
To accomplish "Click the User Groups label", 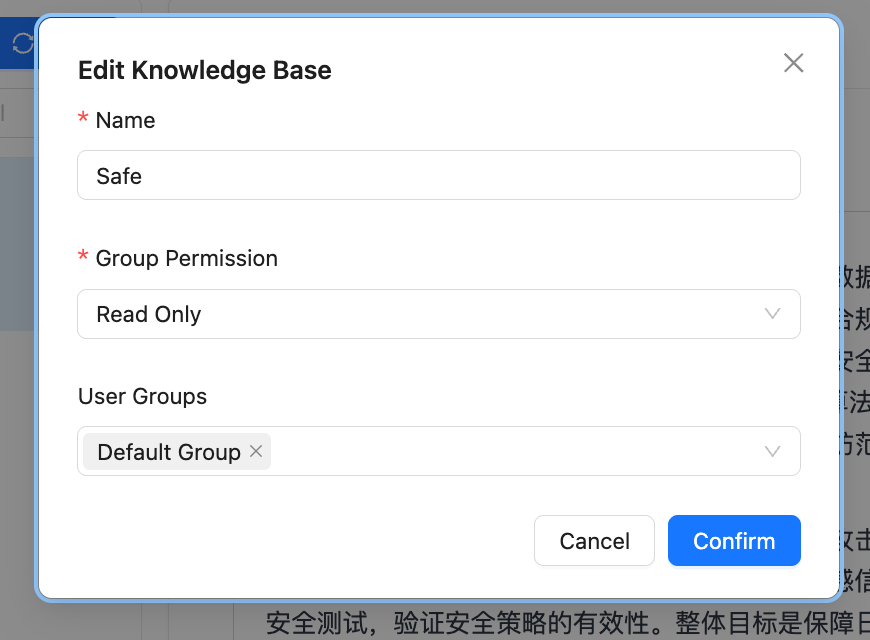I will tap(142, 396).
